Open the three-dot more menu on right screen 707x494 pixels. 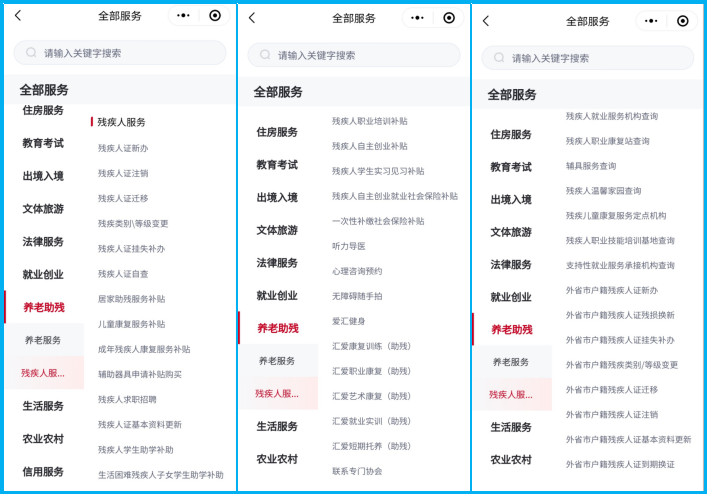pyautogui.click(x=650, y=21)
